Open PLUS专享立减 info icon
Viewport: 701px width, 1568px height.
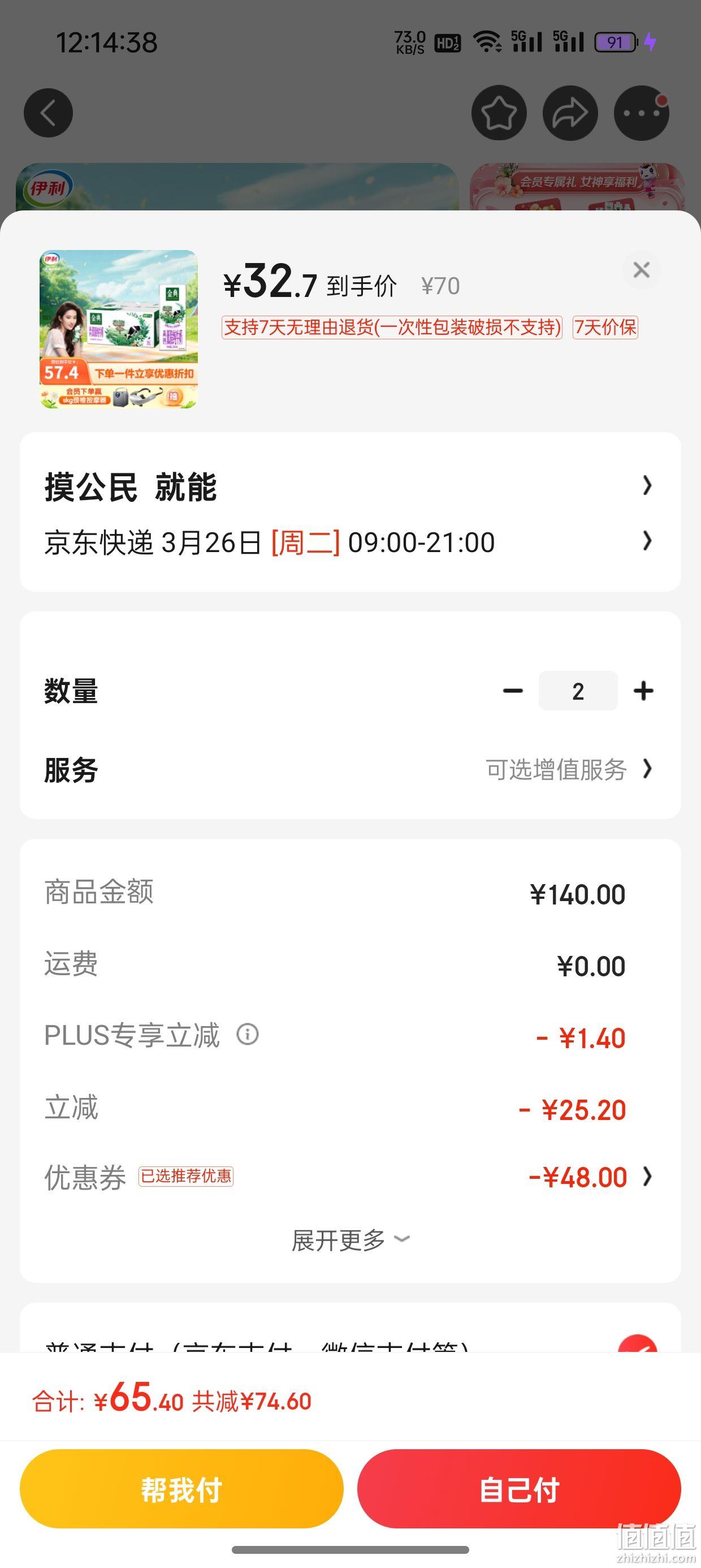pos(248,1034)
